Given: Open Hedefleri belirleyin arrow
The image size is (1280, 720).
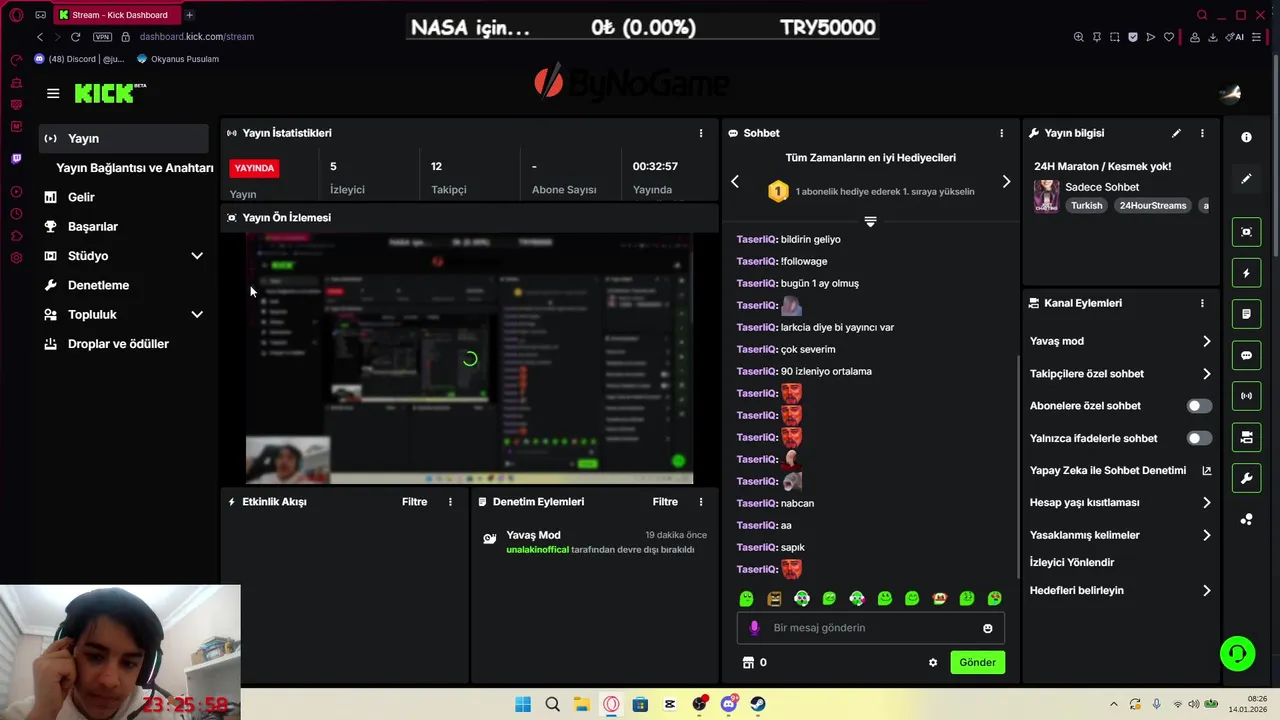Looking at the screenshot, I should (1206, 591).
